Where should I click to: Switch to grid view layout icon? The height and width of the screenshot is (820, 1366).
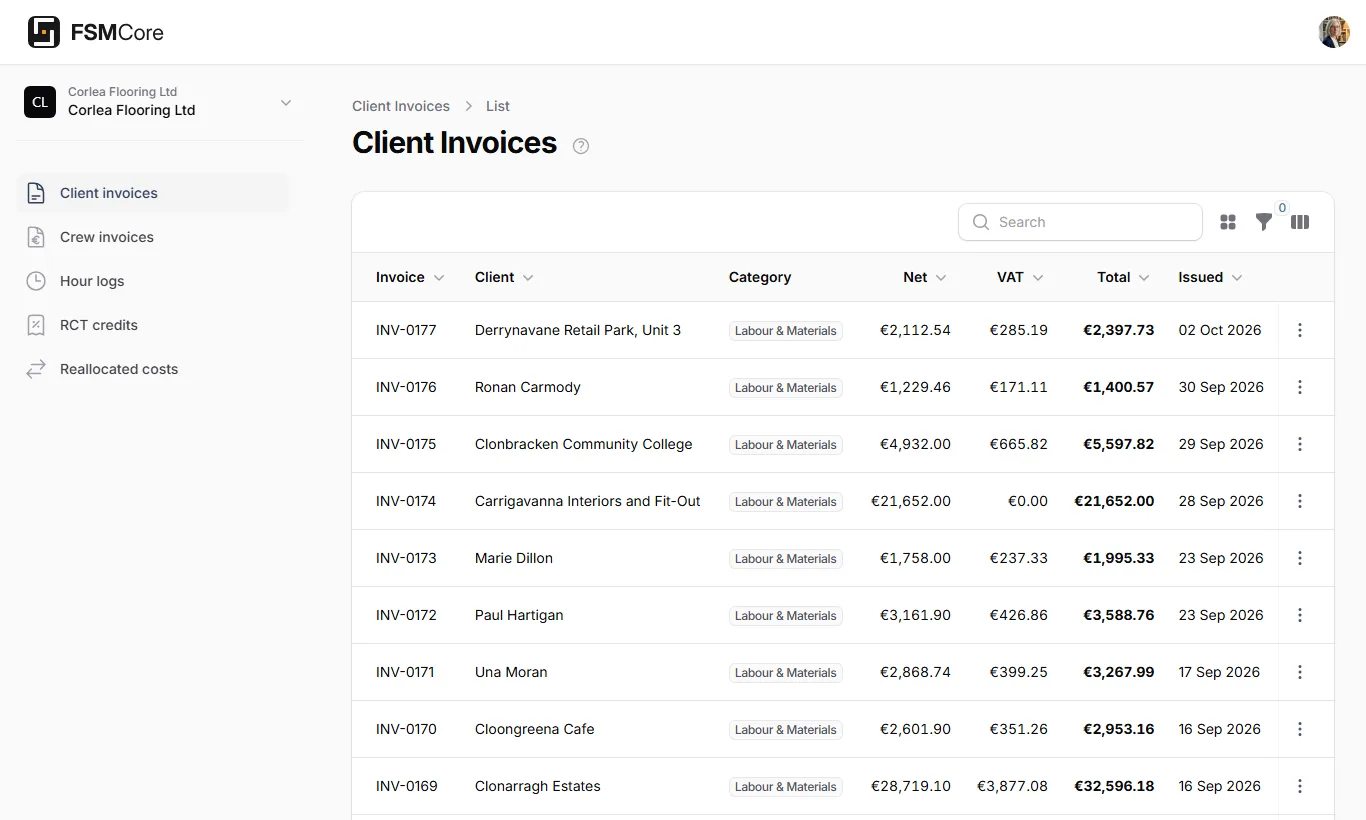(x=1228, y=222)
